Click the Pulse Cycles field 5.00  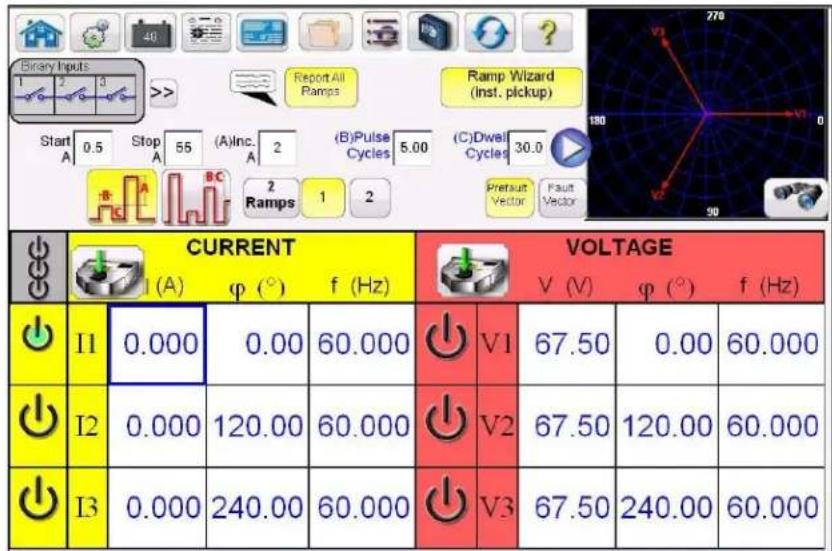[413, 148]
